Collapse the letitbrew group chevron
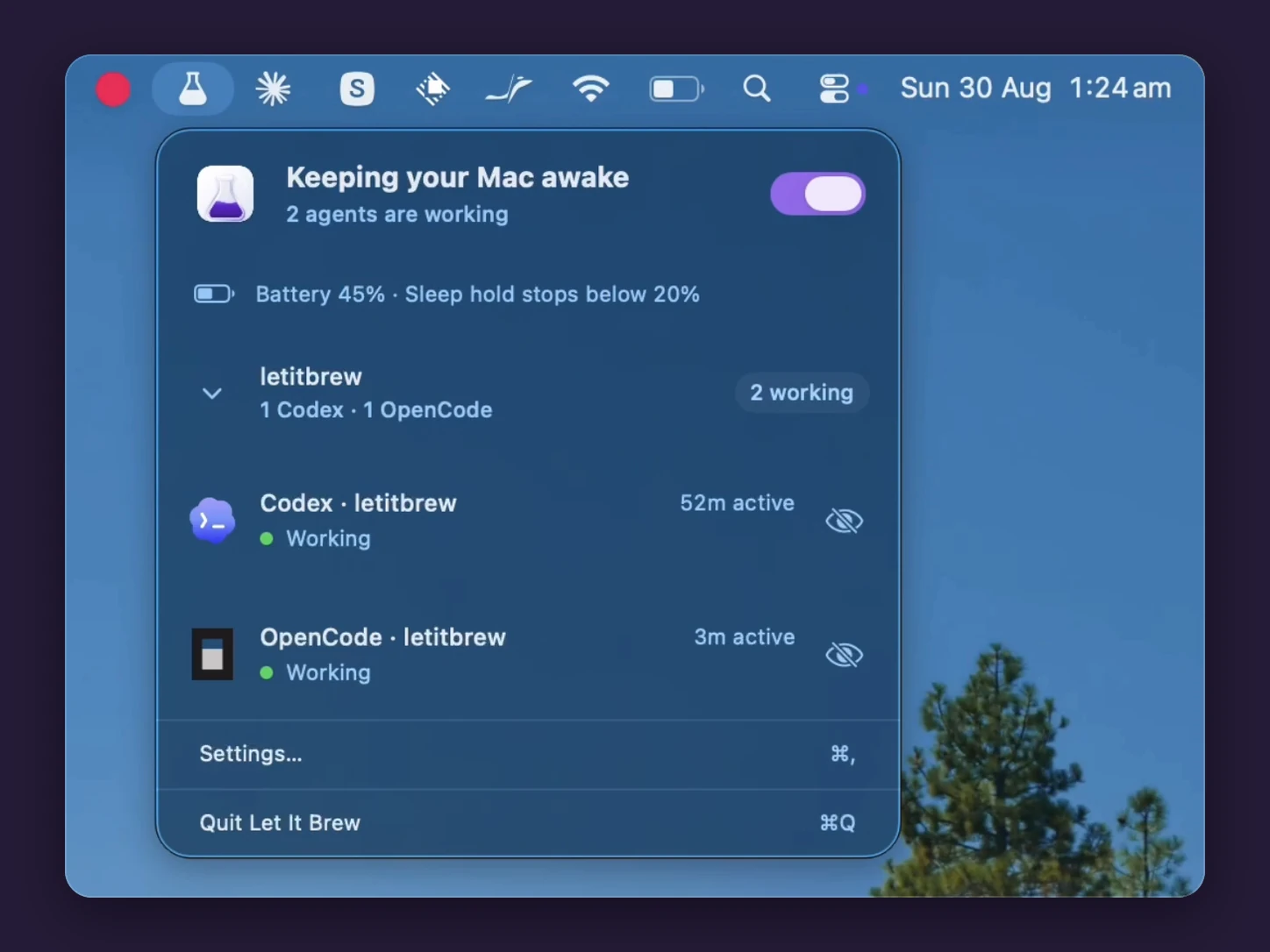Screen dimensions: 1270x952 coord(212,394)
